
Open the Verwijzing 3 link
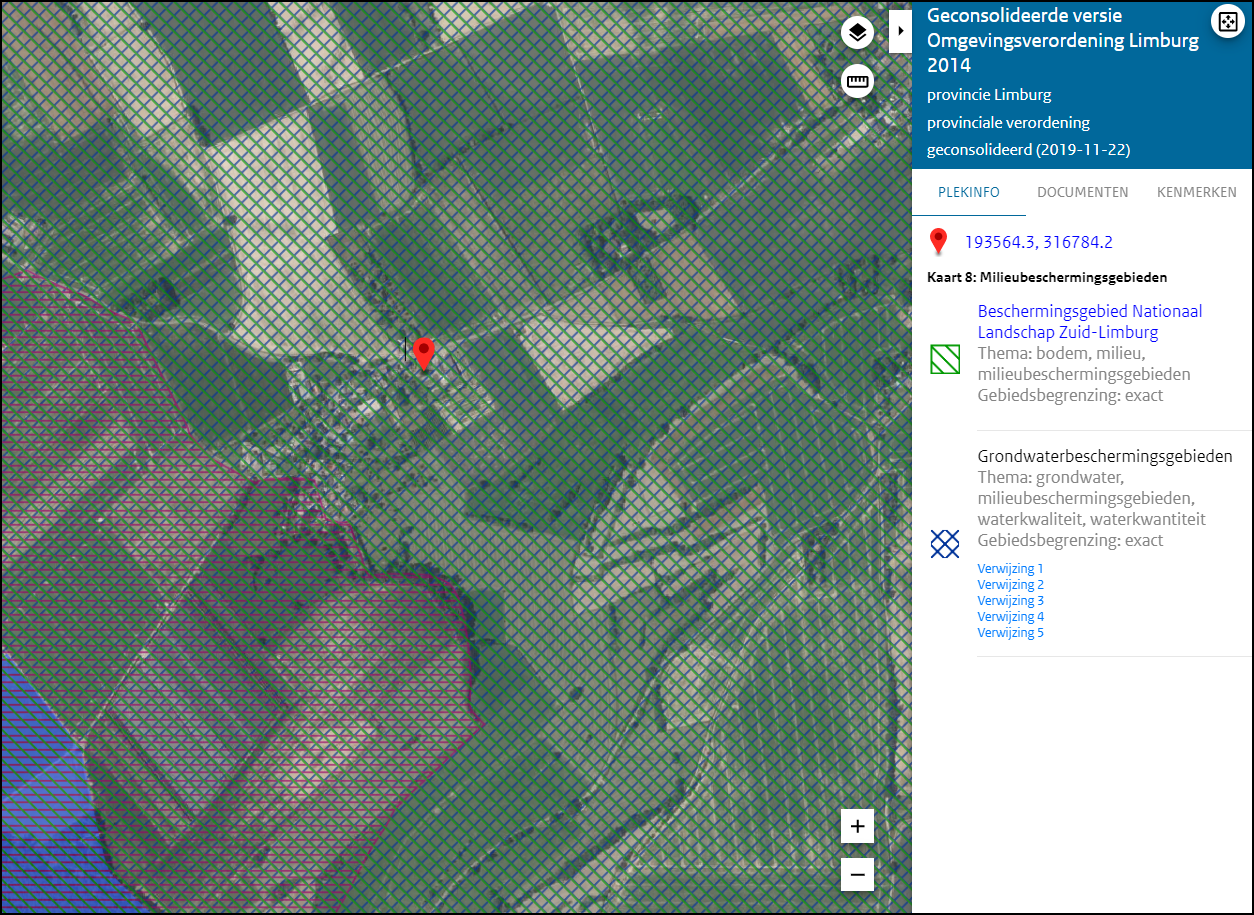click(1011, 601)
